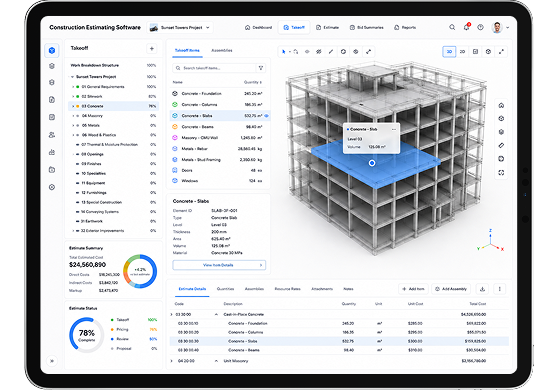The image size is (560, 391).
Task: Expand the 3D viewer to fullscreen
Action: [501, 52]
